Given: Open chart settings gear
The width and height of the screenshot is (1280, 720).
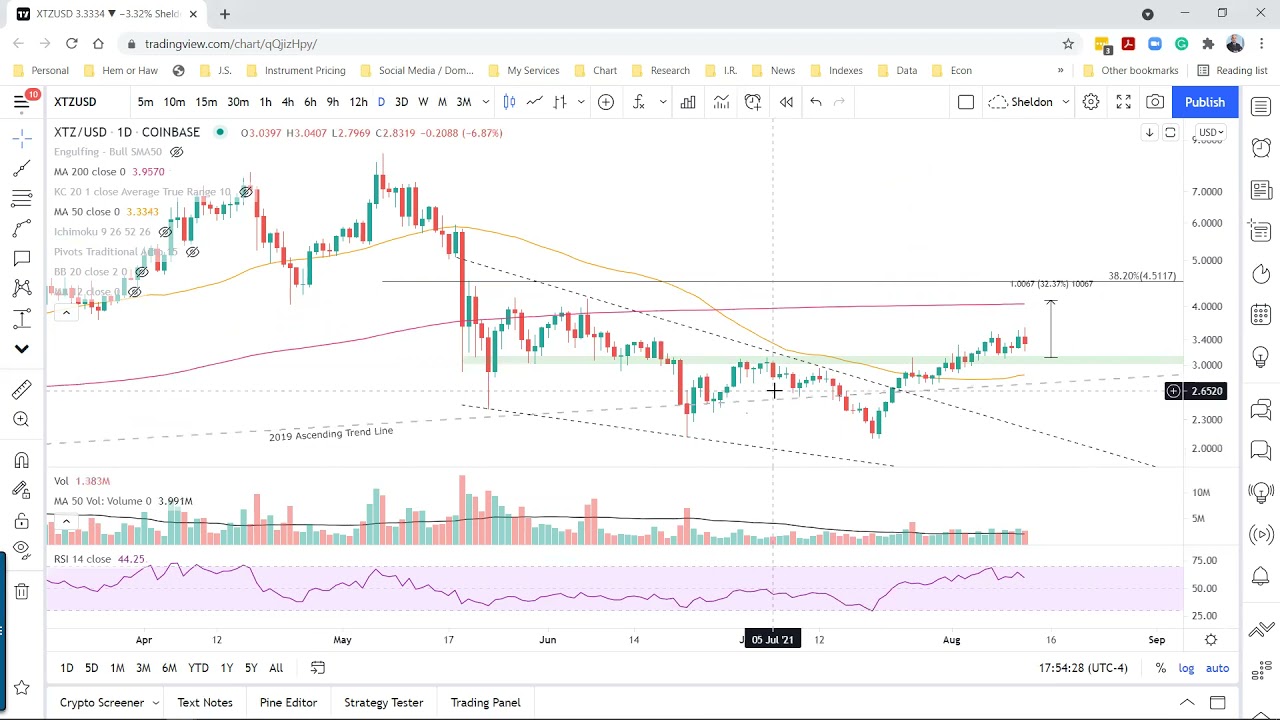Looking at the screenshot, I should click(x=1091, y=102).
